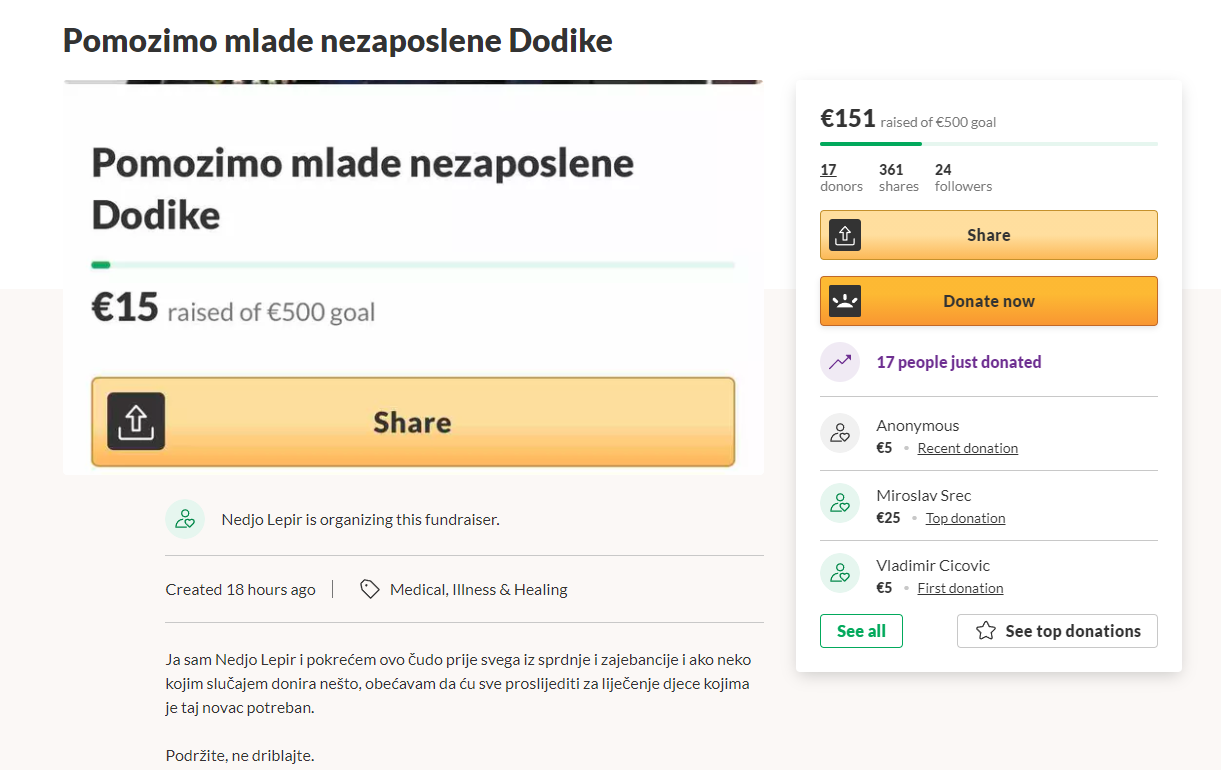Click the Anonymous donor avatar icon
Viewport: 1221px width, 770px height.
pyautogui.click(x=840, y=433)
